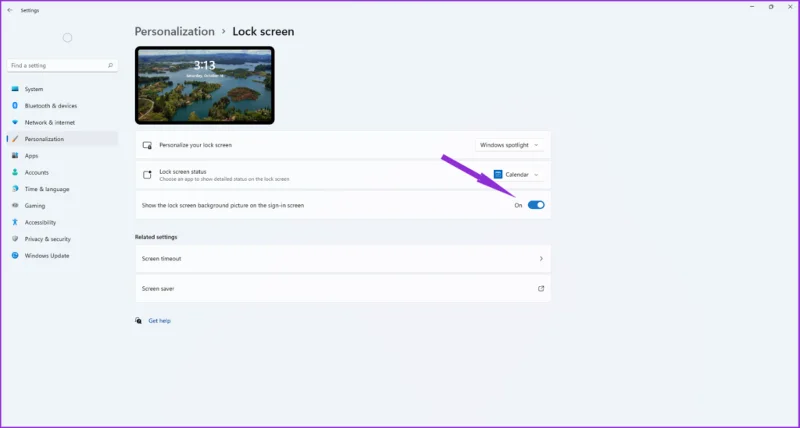Image resolution: width=800 pixels, height=428 pixels.
Task: Click the Lock screen status row
Action: tap(343, 175)
